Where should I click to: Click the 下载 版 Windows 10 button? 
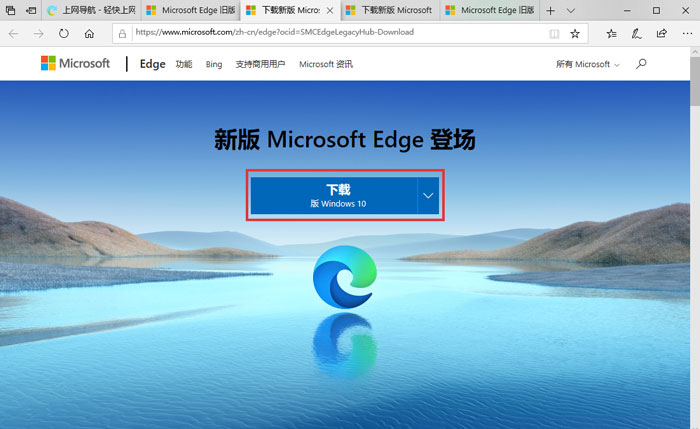coord(333,196)
